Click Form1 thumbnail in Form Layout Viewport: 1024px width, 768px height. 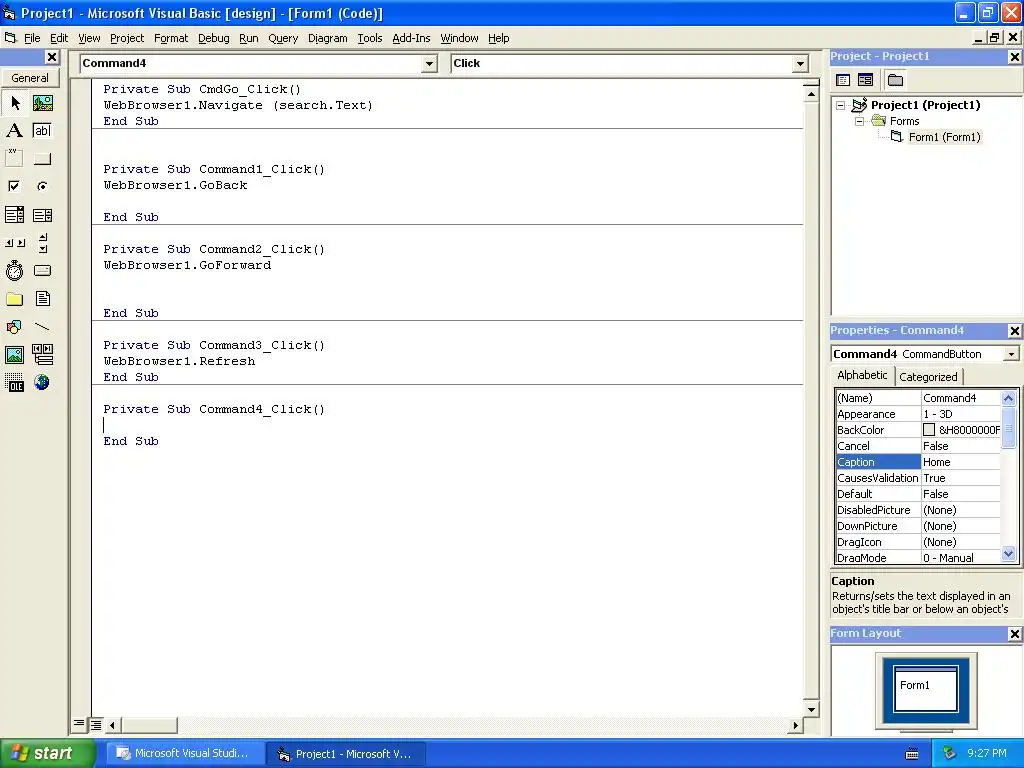tap(925, 688)
